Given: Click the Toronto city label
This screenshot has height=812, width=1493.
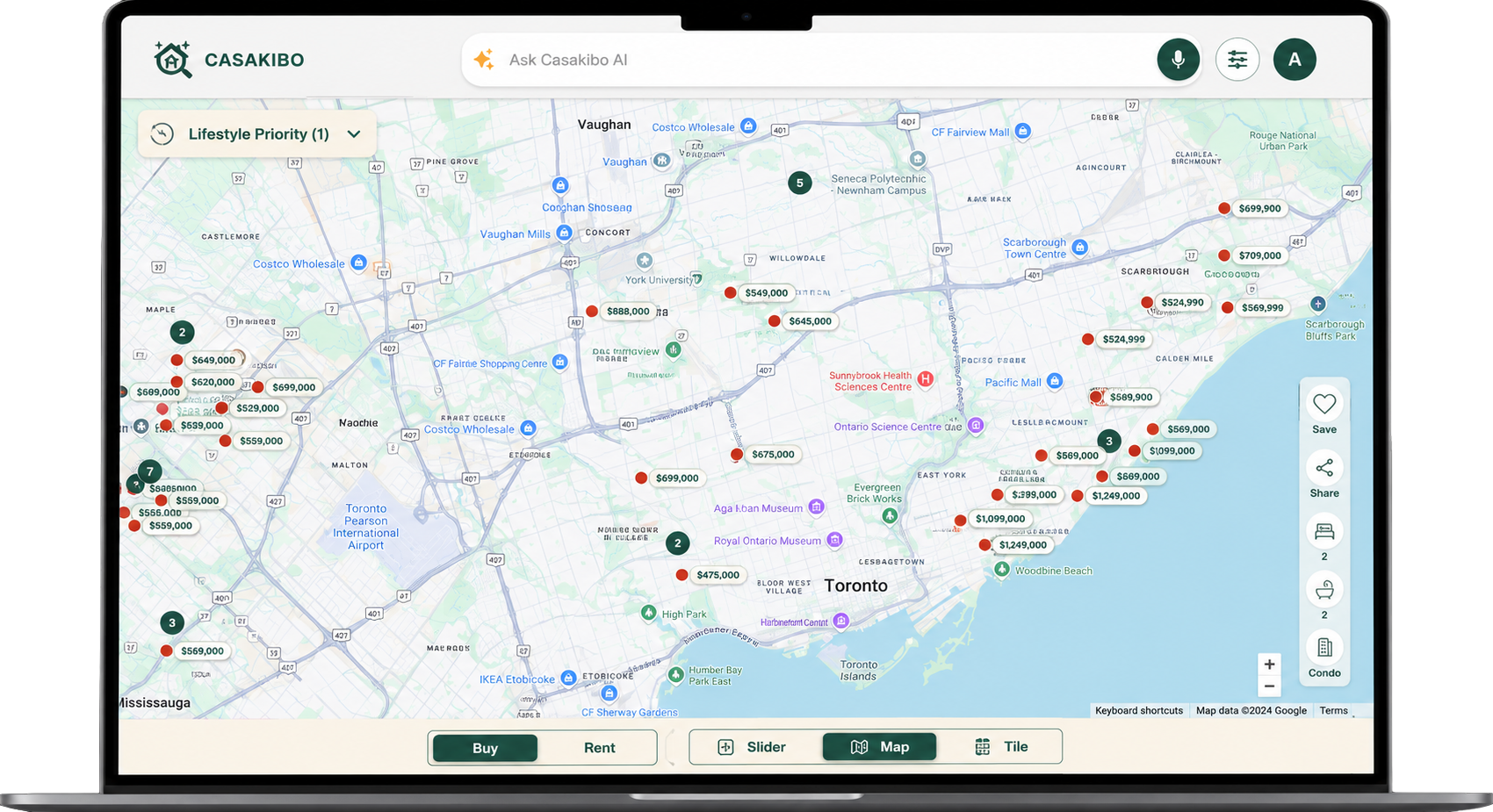Looking at the screenshot, I should click(x=855, y=586).
